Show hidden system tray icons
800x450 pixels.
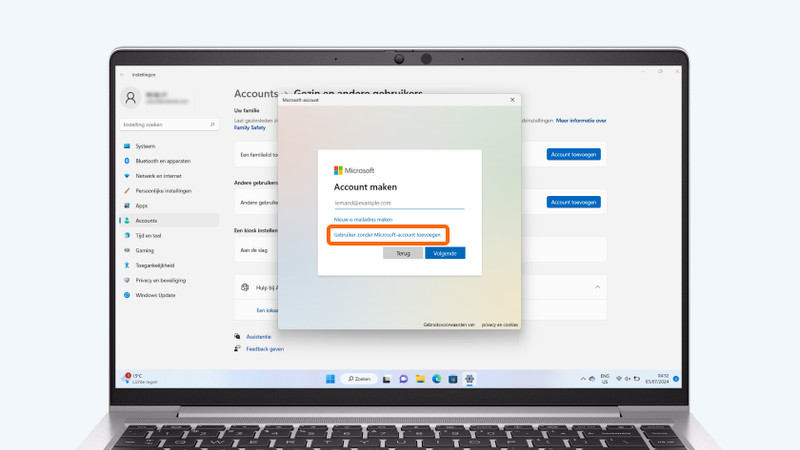[x=583, y=379]
